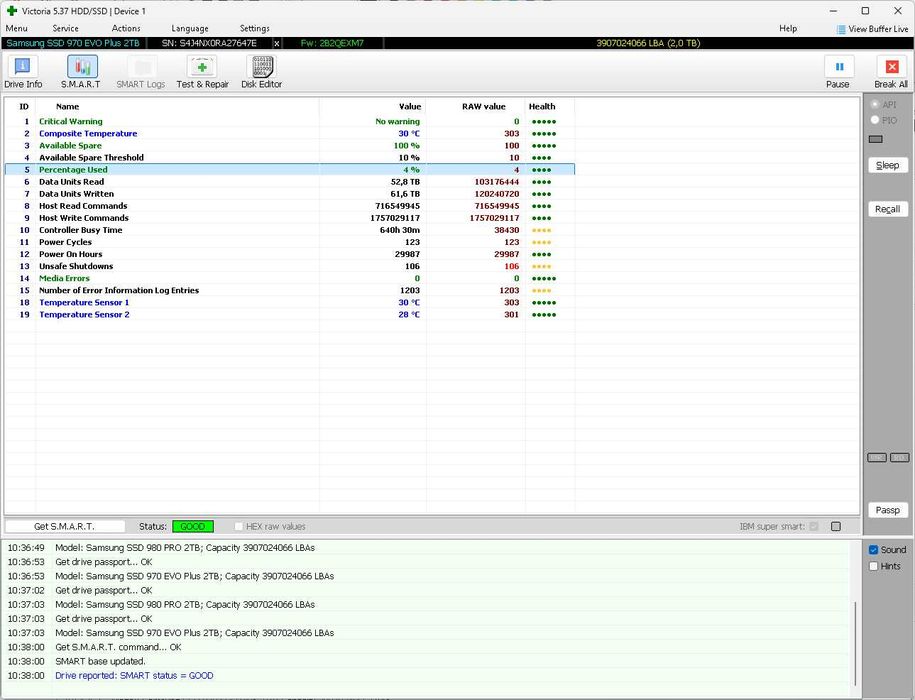
Task: Select the Temperature Sensor 1 row
Action: point(289,302)
